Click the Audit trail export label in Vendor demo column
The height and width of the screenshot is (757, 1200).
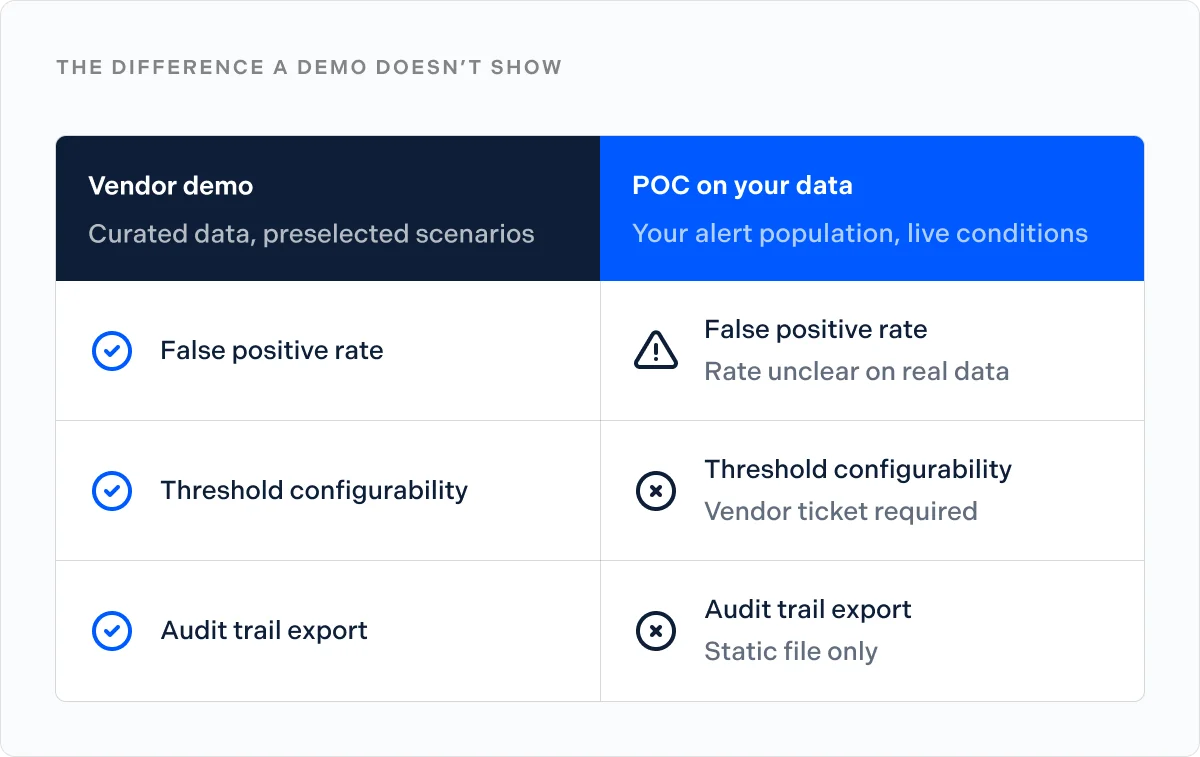[264, 631]
